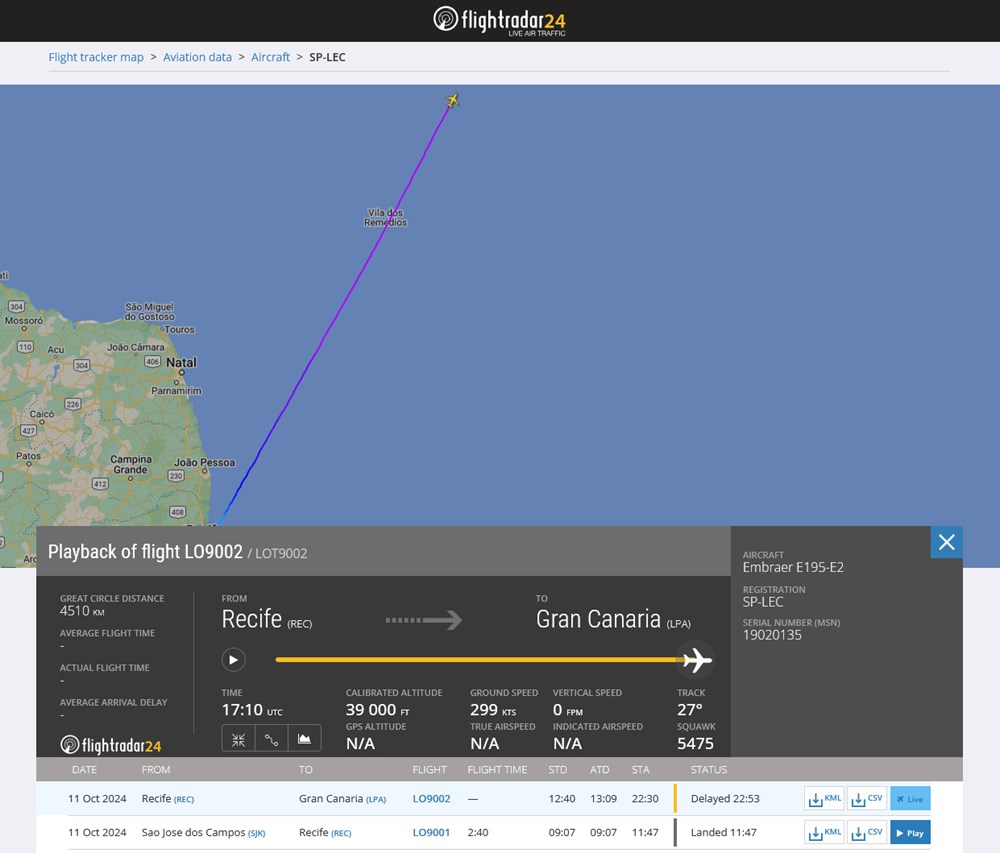Viewport: 1000px width, 853px height.
Task: Go to the Aviation data breadcrumb
Action: (x=197, y=57)
